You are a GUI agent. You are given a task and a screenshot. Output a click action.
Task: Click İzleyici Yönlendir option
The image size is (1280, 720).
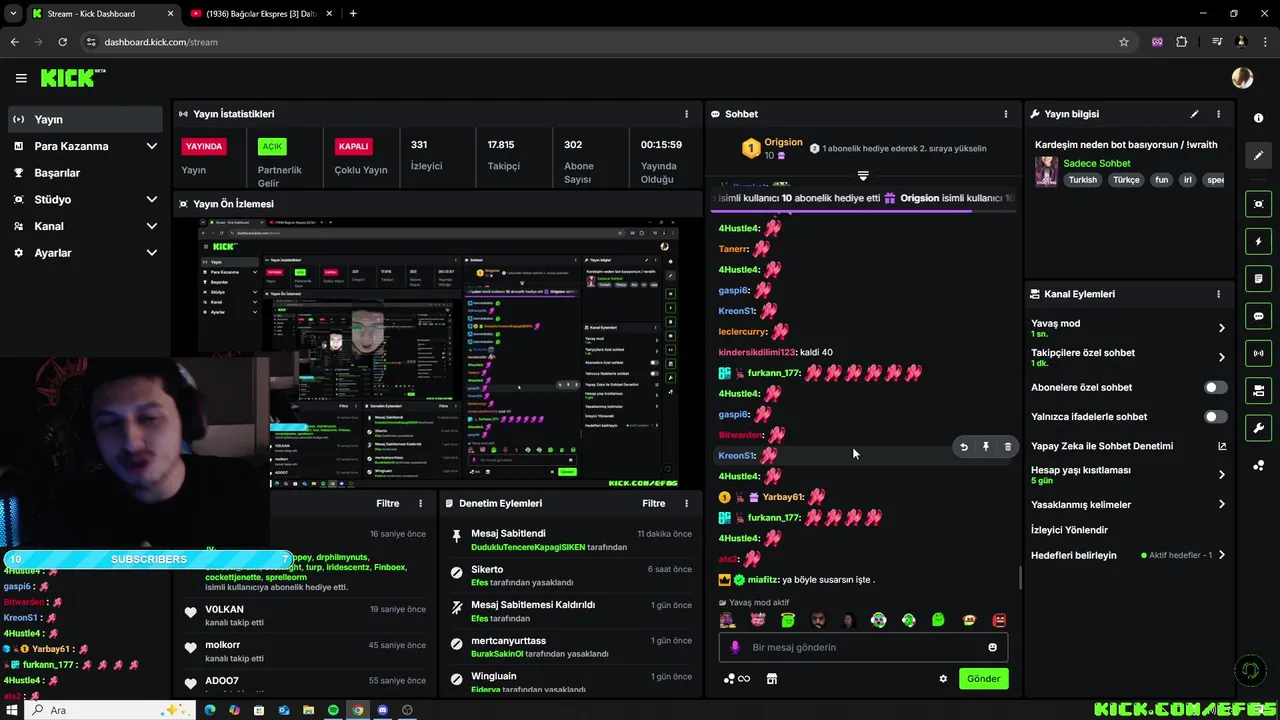coord(1069,530)
